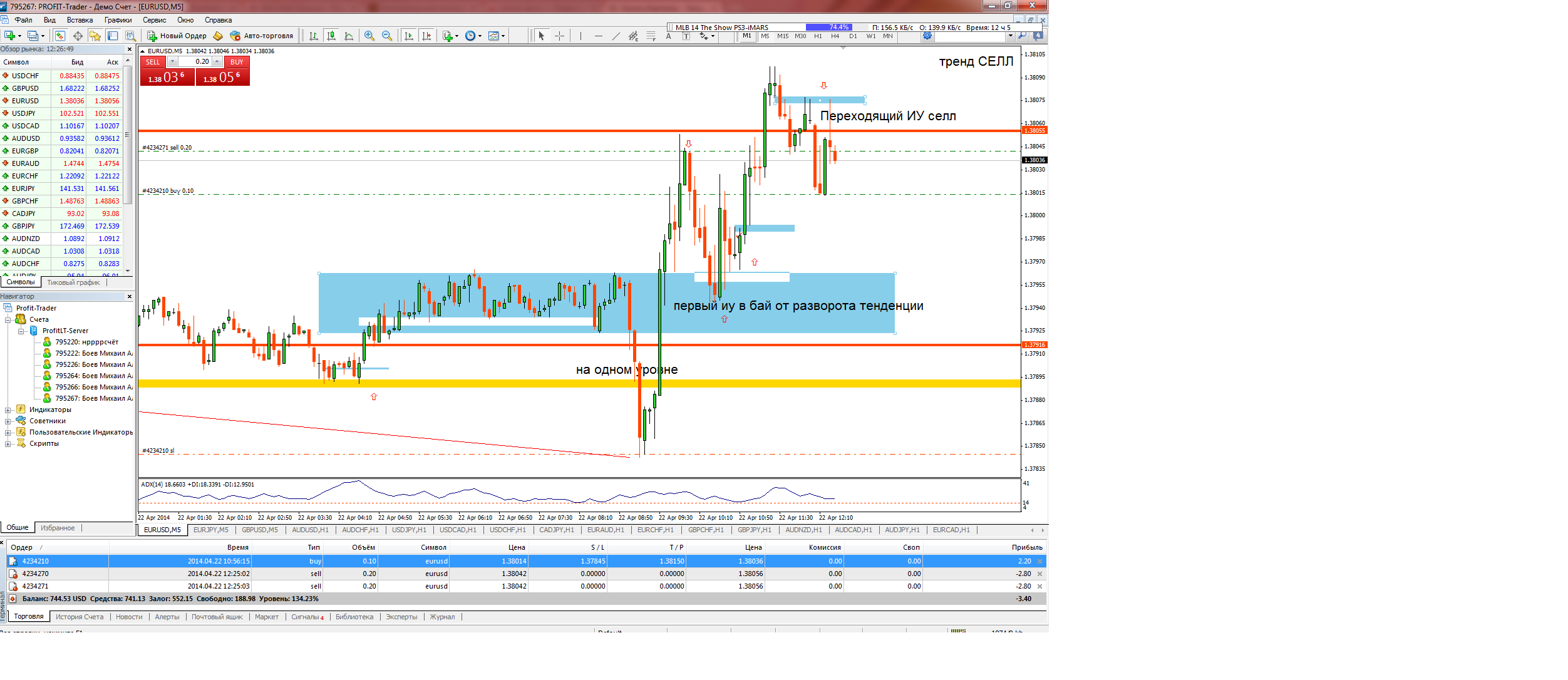The height and width of the screenshot is (680, 1568).
Task: Click the MetaEditor yellow book icon
Action: click(218, 36)
